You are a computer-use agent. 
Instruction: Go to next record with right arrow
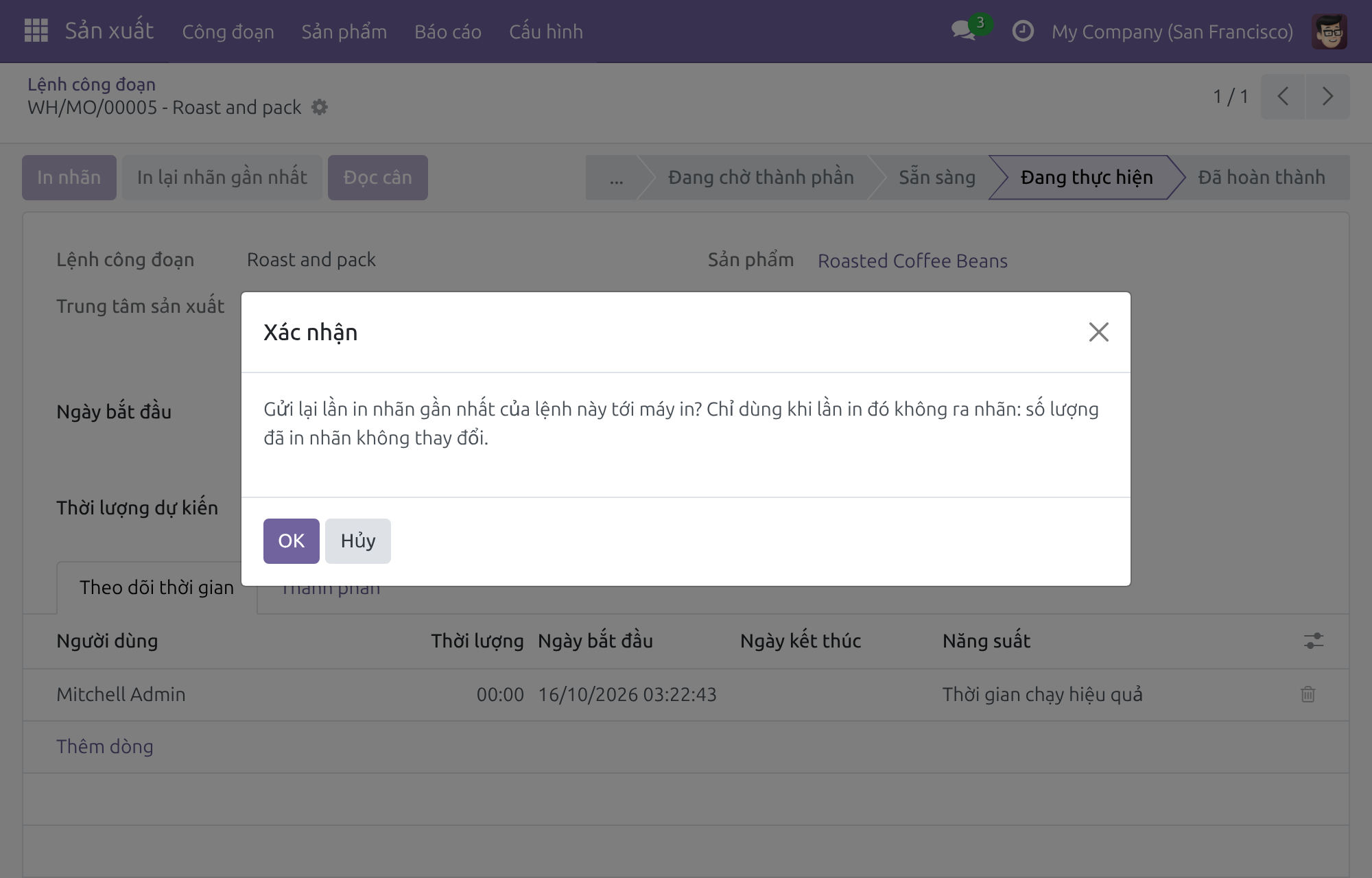[x=1327, y=97]
